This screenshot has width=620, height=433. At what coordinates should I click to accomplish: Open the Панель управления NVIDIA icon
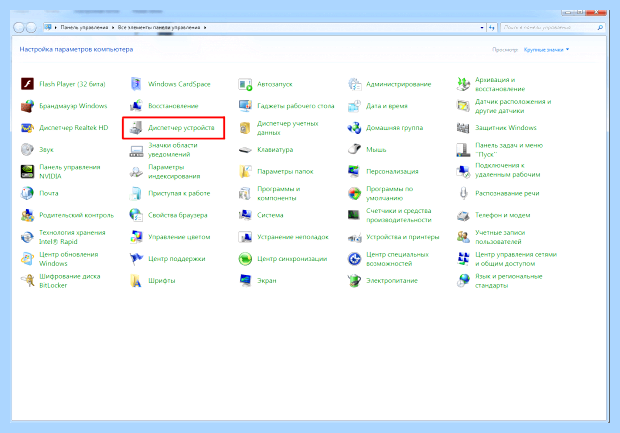[27, 171]
